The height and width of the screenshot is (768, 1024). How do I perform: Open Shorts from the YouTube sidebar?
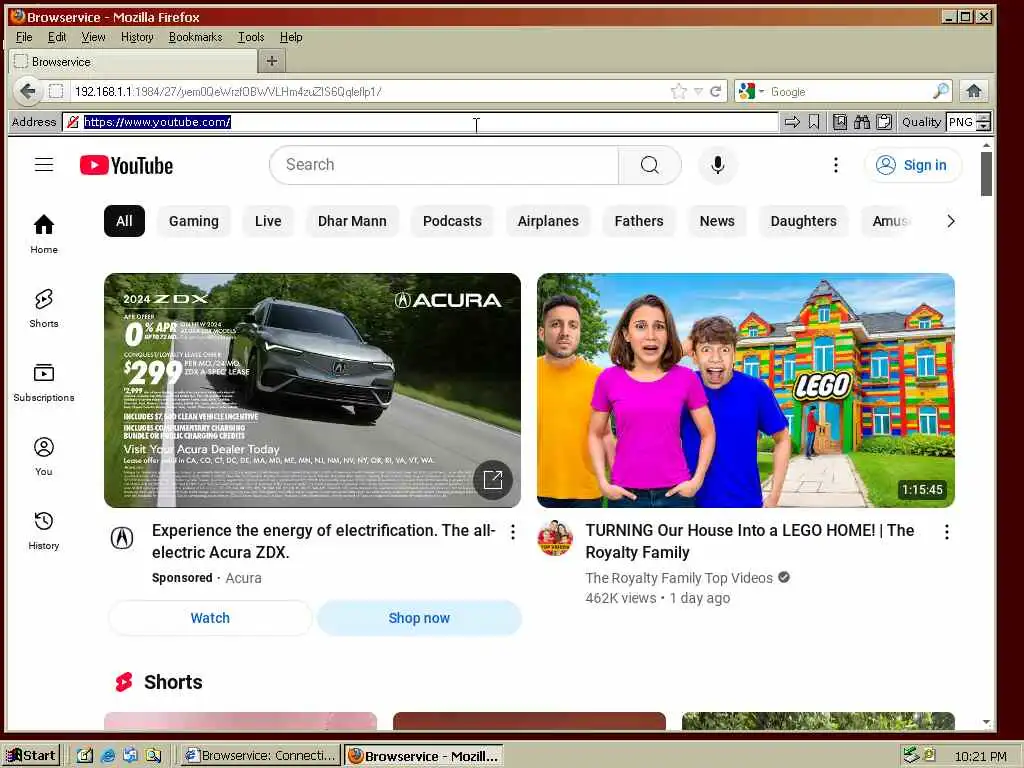[44, 308]
